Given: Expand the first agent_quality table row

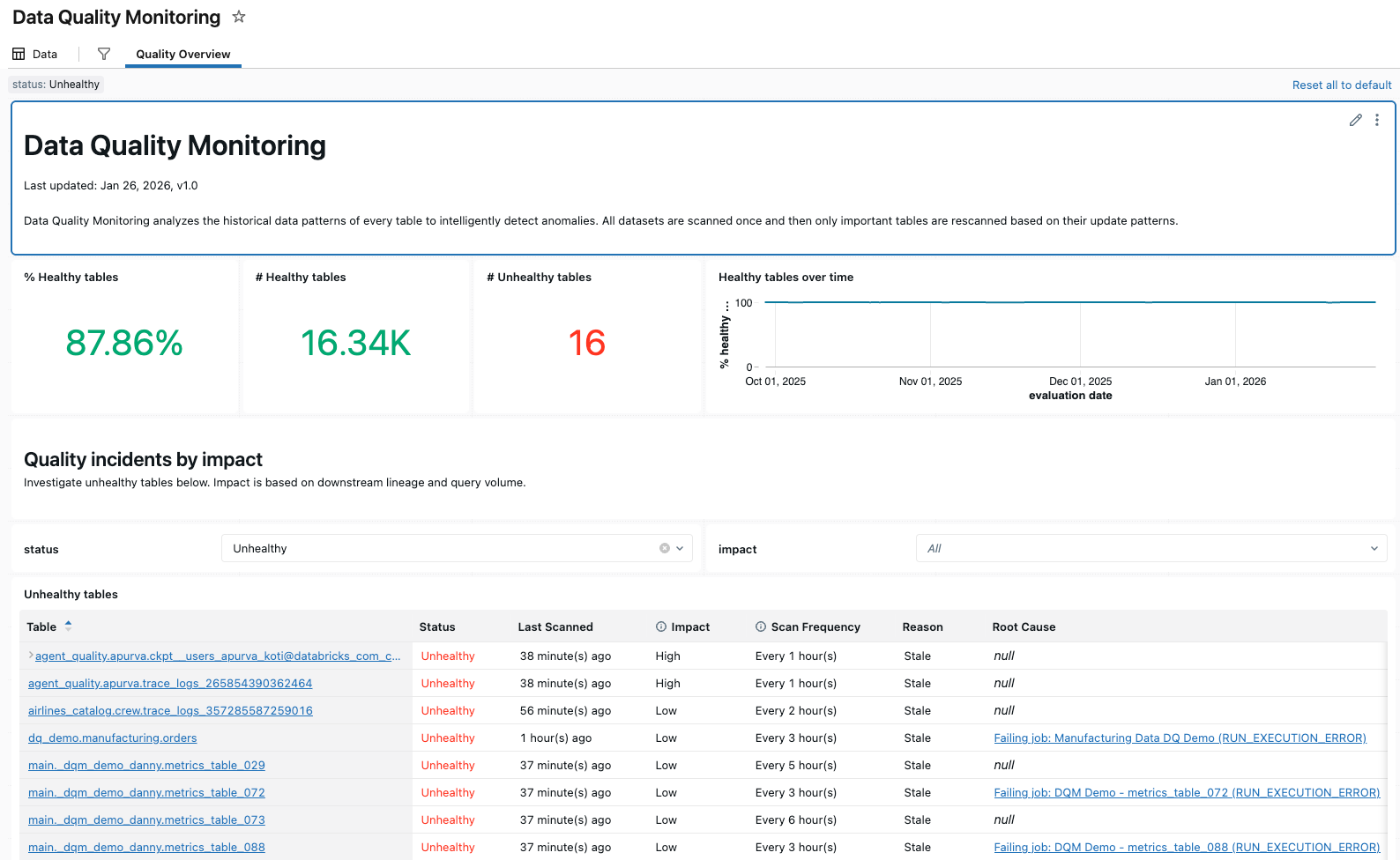Looking at the screenshot, I should tap(31, 656).
